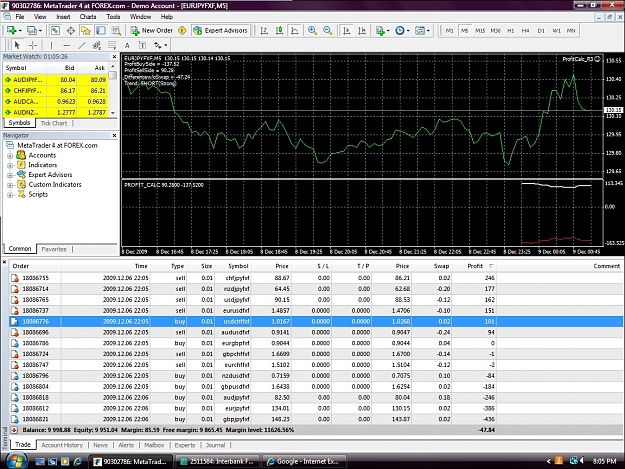Open the Tick Chart tab
The height and width of the screenshot is (469, 625).
tap(54, 123)
